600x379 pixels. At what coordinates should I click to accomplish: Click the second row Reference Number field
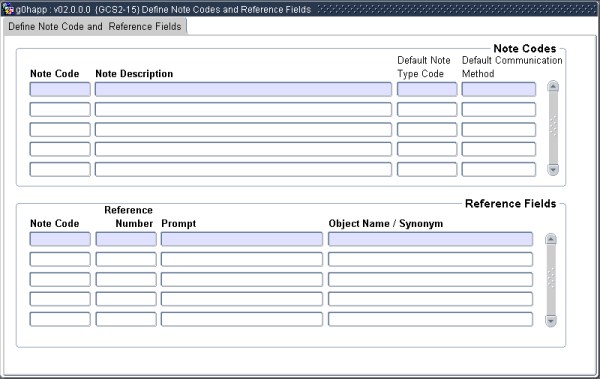[126, 259]
